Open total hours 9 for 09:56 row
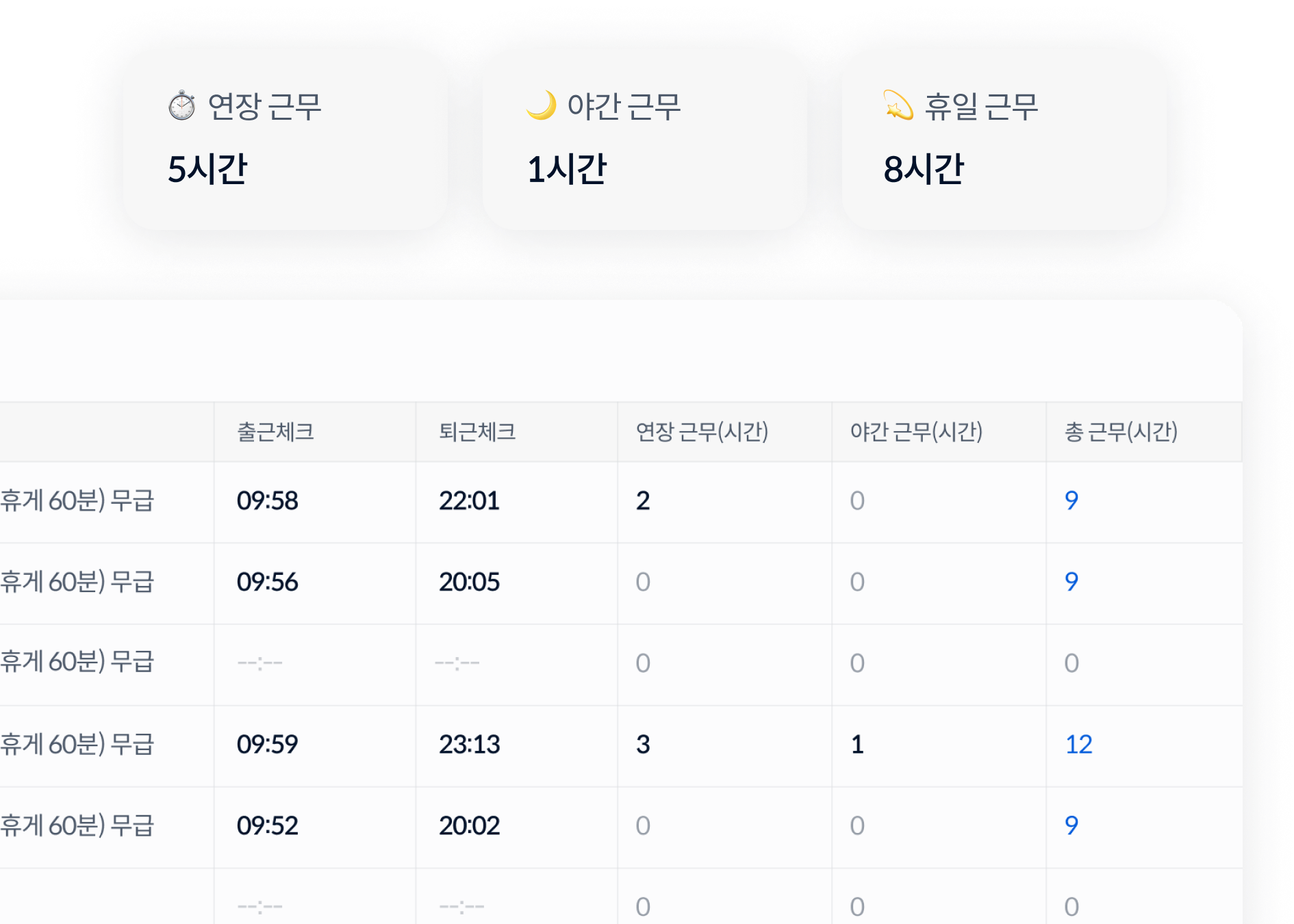The image size is (1294, 924). pyautogui.click(x=1071, y=582)
